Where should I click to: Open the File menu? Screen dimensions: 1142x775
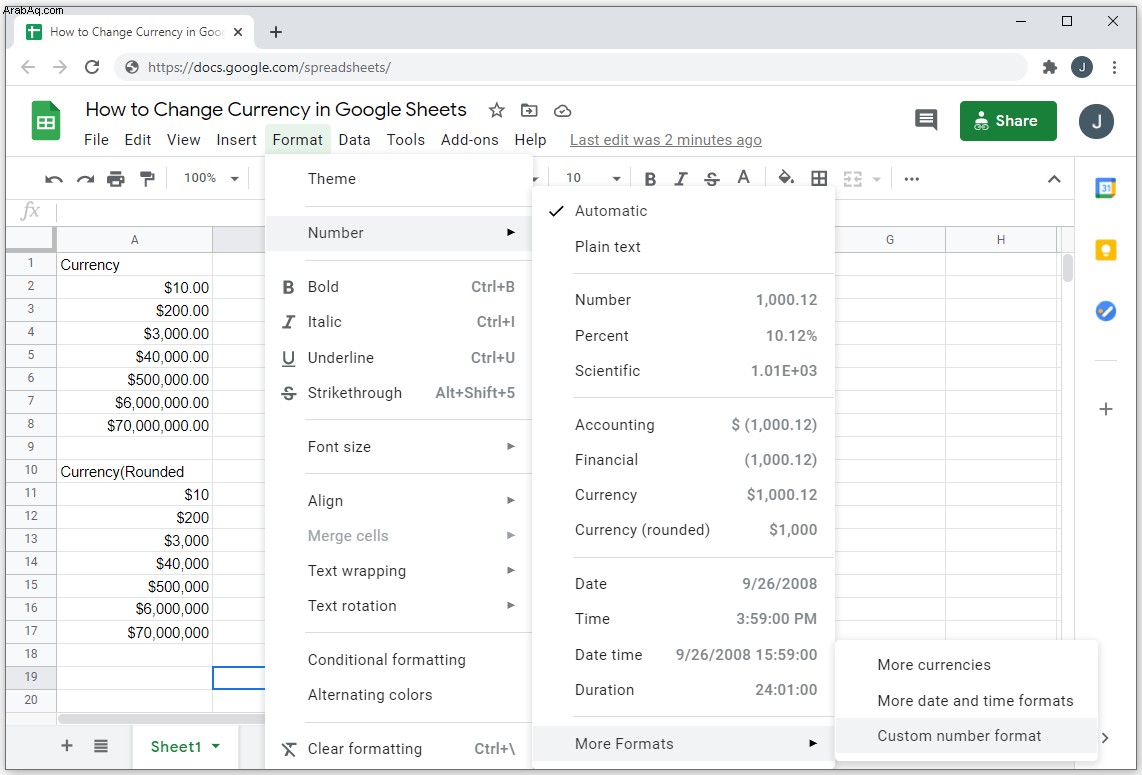tap(96, 140)
